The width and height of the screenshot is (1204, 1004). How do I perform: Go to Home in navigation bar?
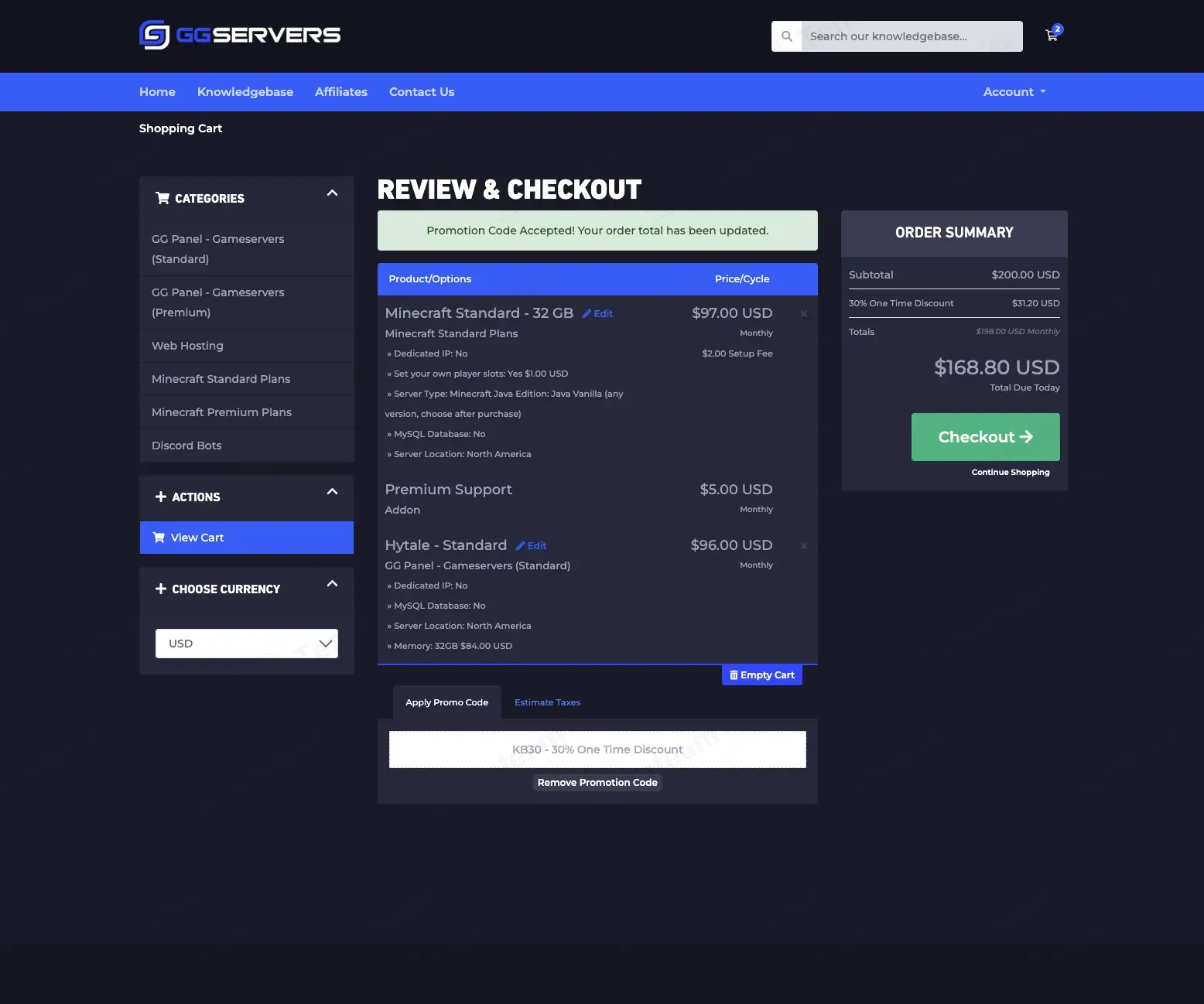[157, 92]
